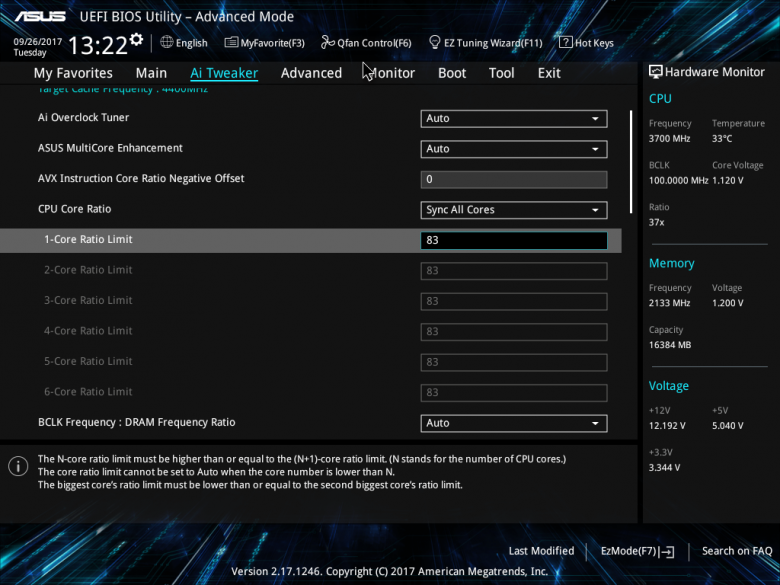Click the +5V 5.040 V reading

point(727,426)
